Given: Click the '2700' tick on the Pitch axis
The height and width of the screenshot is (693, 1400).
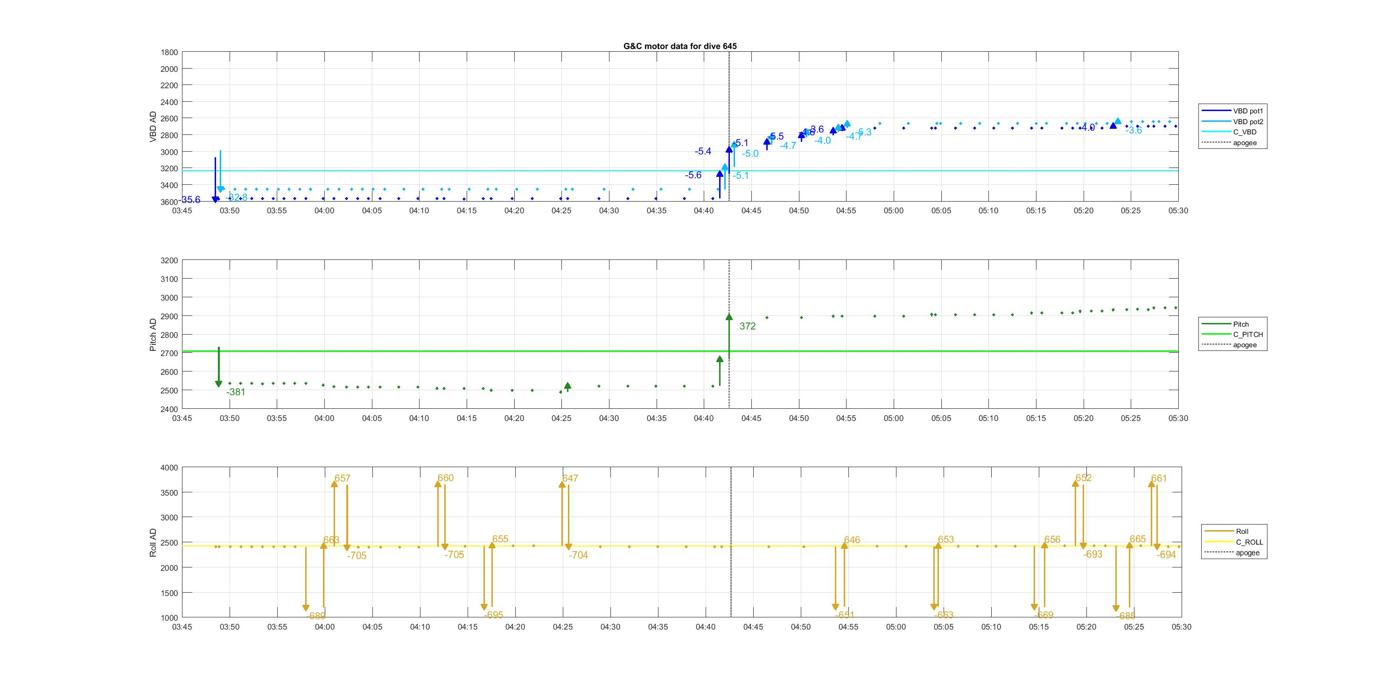Looking at the screenshot, I should [x=170, y=353].
